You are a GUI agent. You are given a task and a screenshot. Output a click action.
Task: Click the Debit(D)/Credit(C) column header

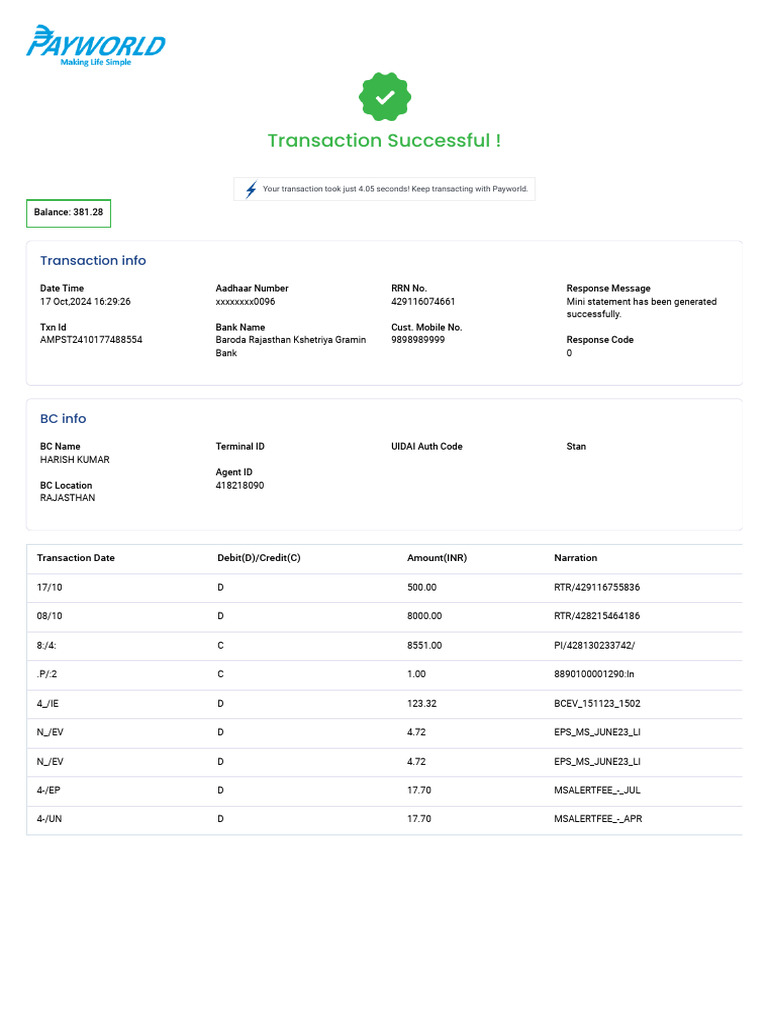[x=259, y=558]
